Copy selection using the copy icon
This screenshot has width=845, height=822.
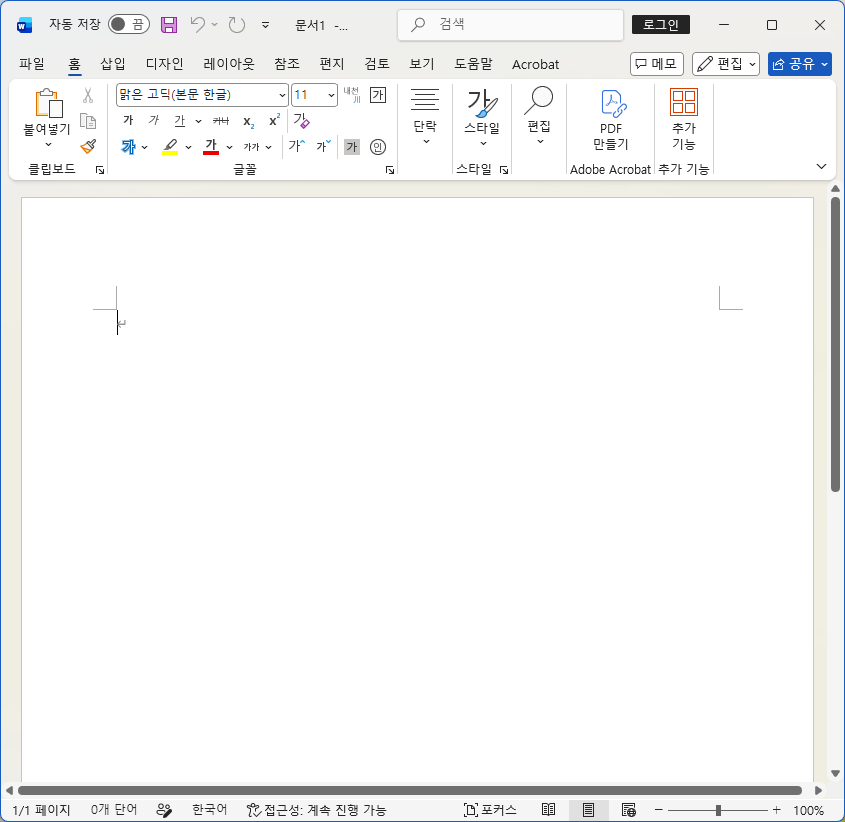[x=88, y=121]
